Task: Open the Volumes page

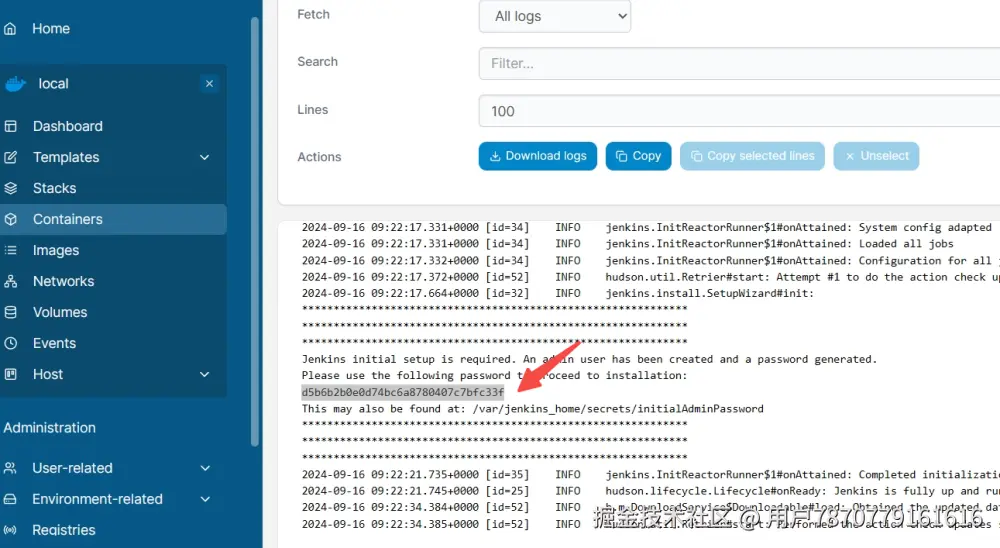Action: click(x=60, y=312)
